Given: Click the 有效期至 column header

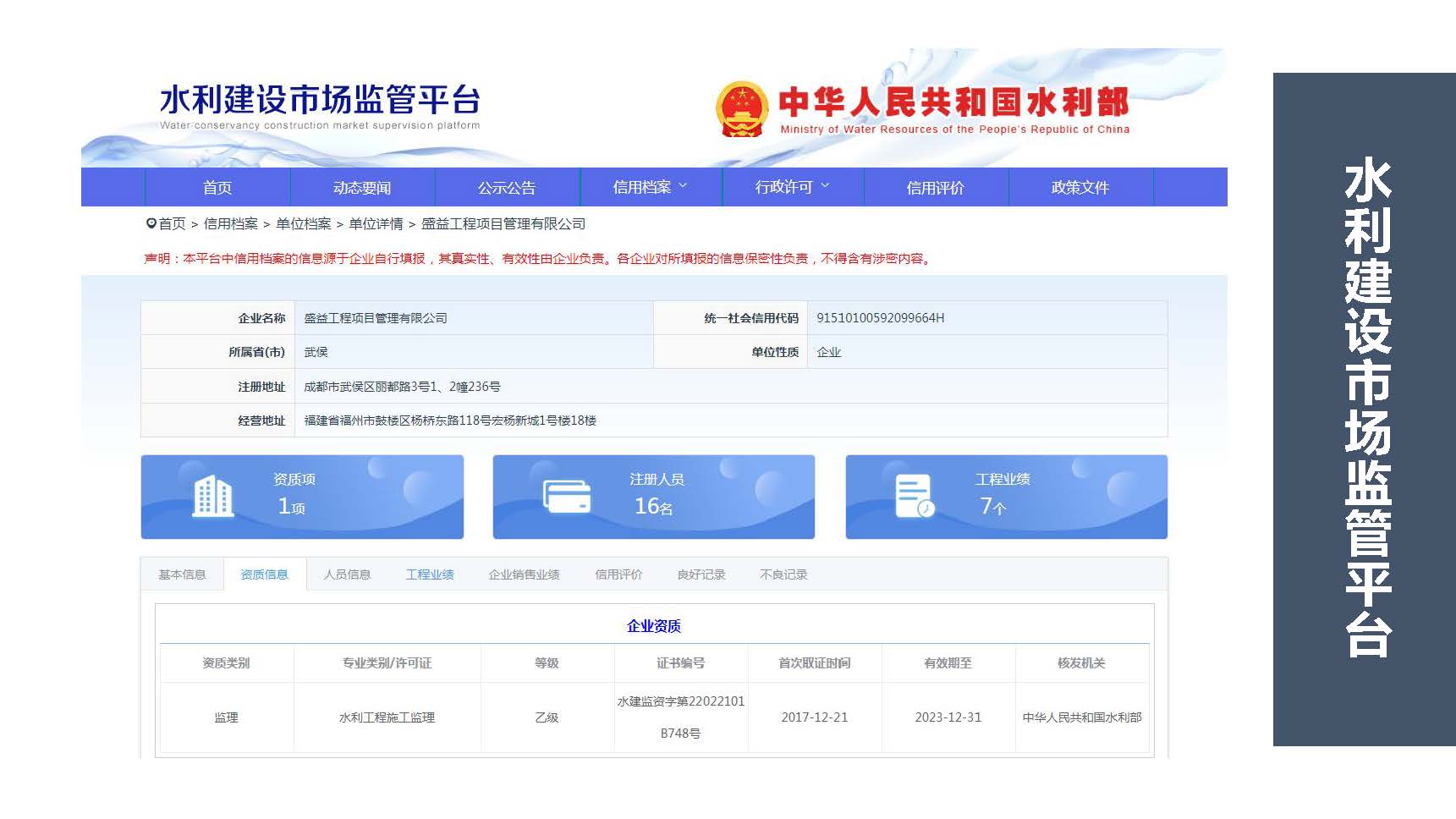Looking at the screenshot, I should tap(948, 663).
